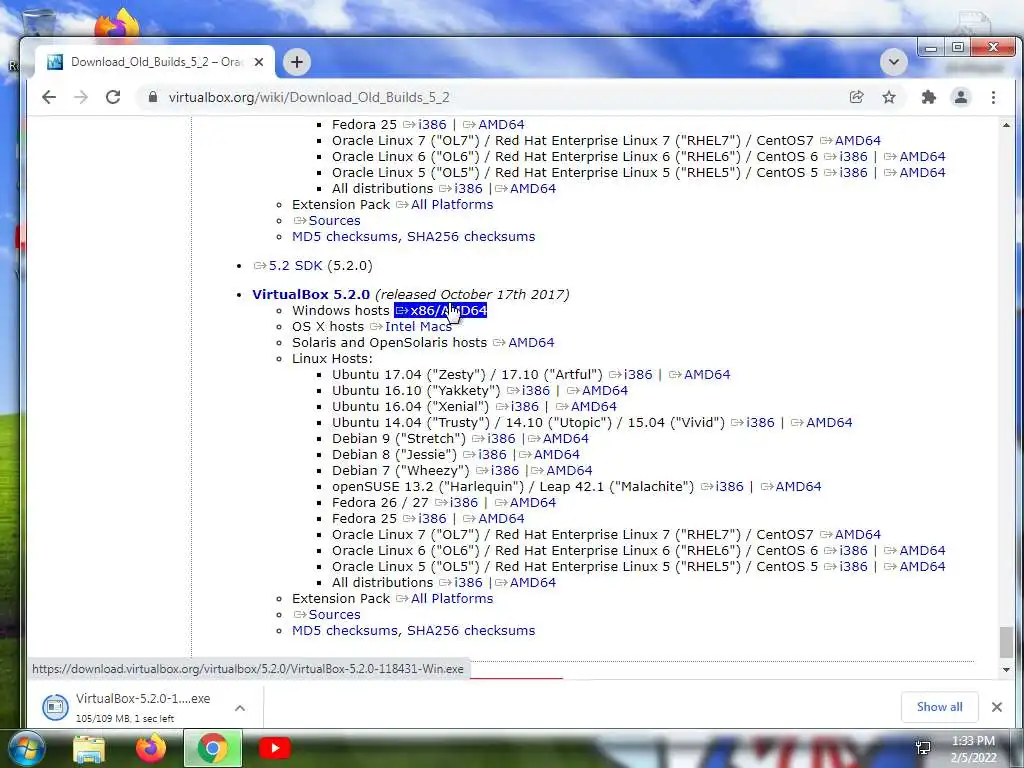The image size is (1024, 768).
Task: Click lower Oracle Linux 5 AMD64 link
Action: click(915, 566)
